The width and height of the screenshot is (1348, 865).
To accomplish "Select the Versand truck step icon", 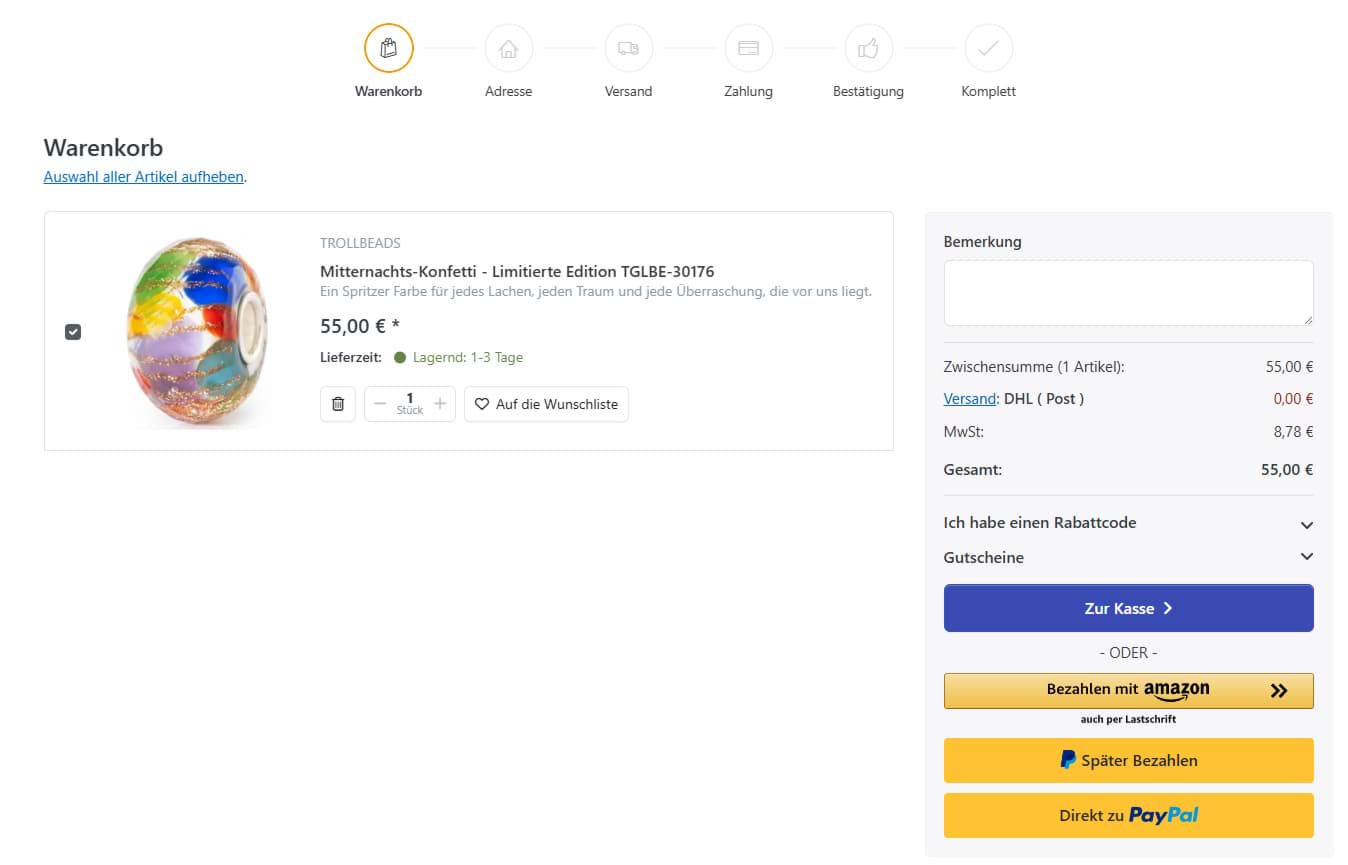I will click(x=628, y=48).
